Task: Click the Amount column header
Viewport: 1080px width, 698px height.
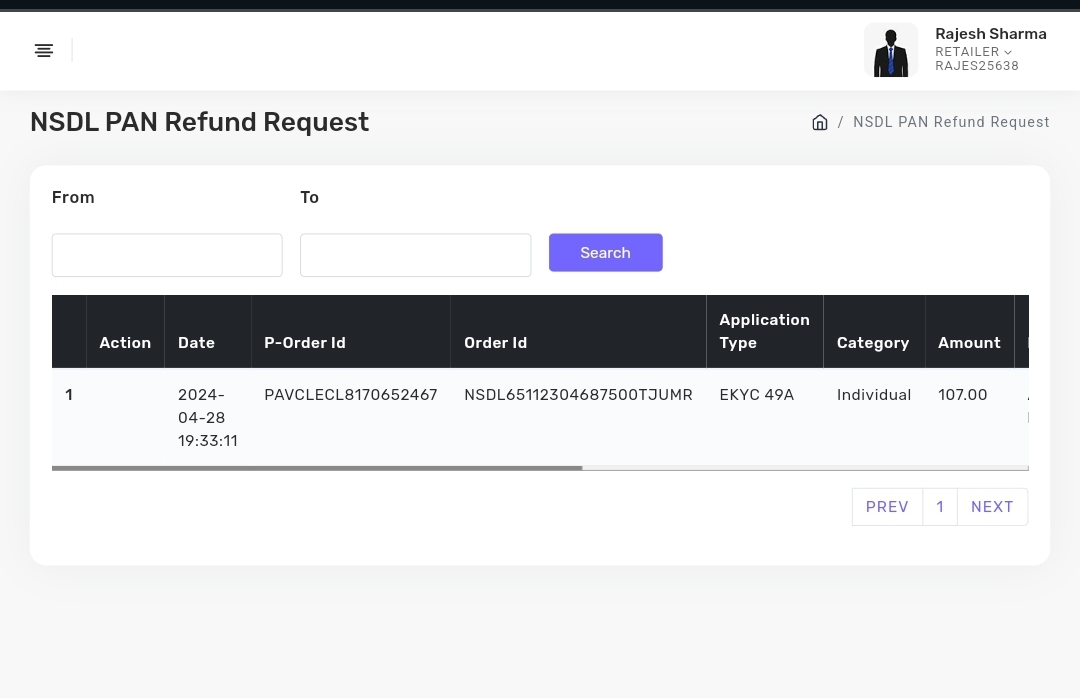Action: tap(969, 343)
